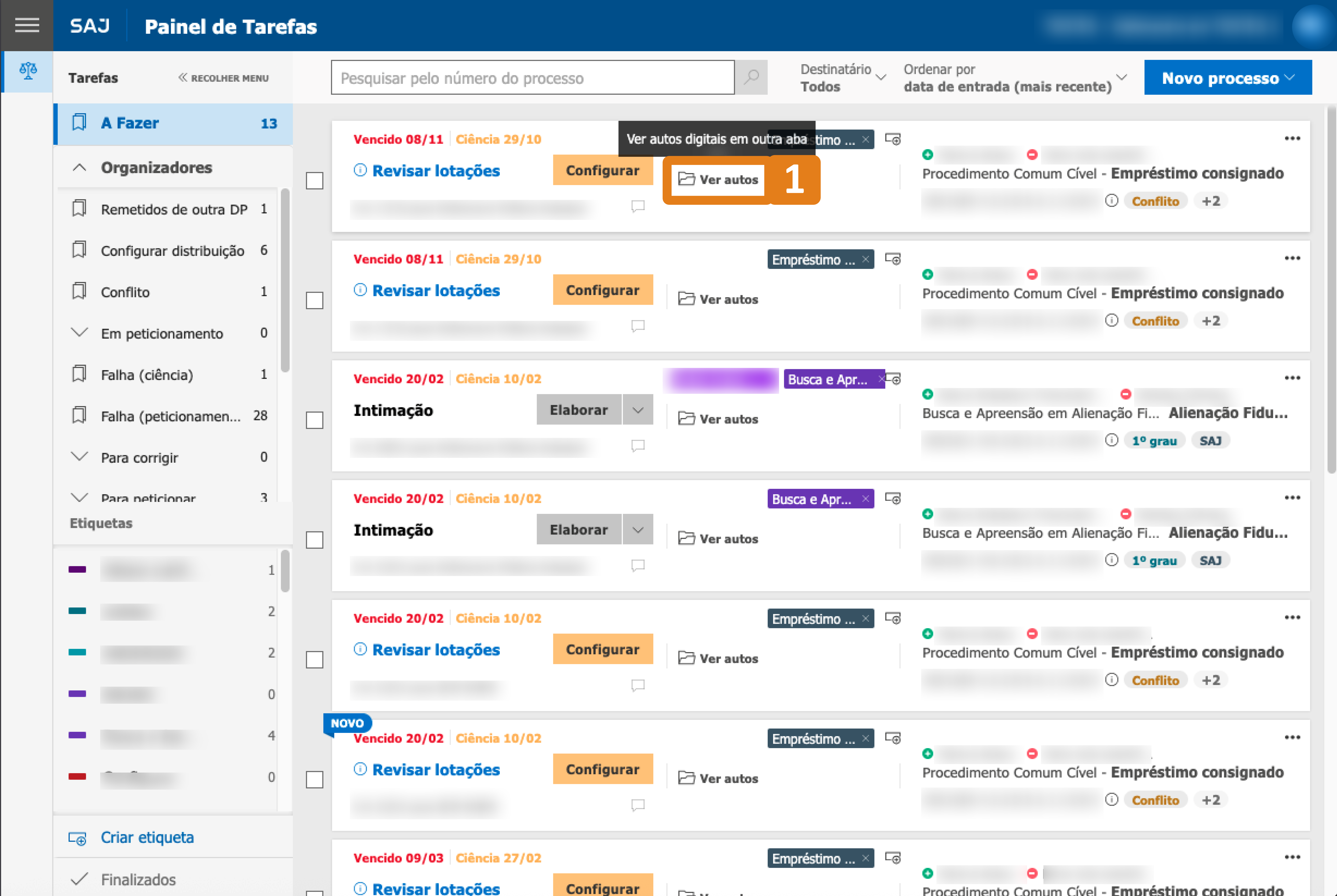Open Destinatário Todos dropdown
Screen dimensions: 1337x896
coord(843,78)
